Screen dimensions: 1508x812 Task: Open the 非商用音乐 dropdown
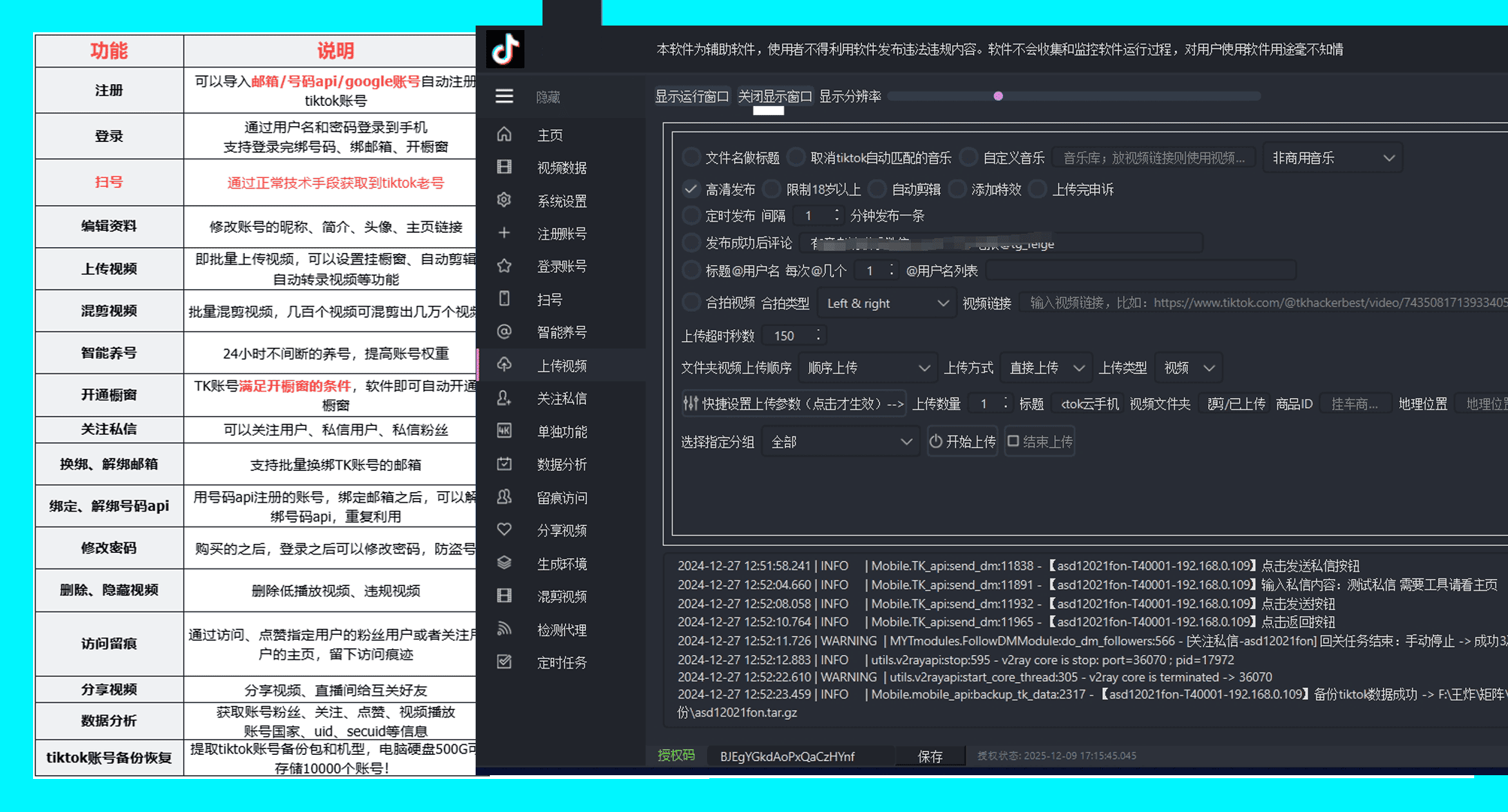click(1332, 158)
